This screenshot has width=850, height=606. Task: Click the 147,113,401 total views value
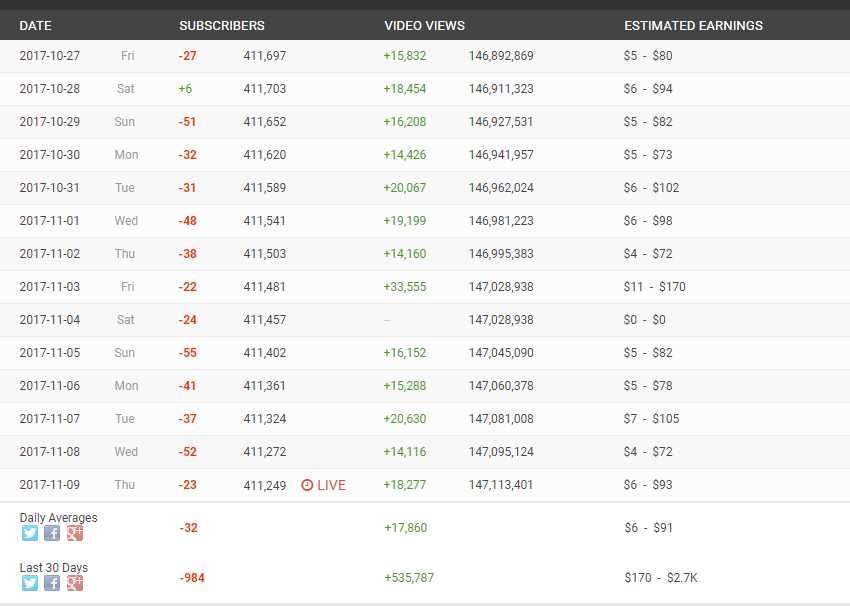pos(501,485)
